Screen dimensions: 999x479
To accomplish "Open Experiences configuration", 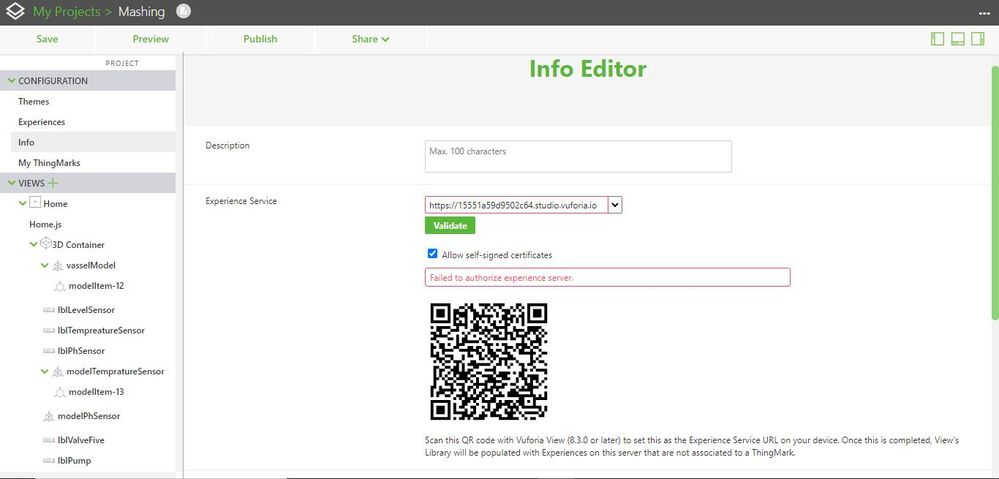I will [41, 122].
